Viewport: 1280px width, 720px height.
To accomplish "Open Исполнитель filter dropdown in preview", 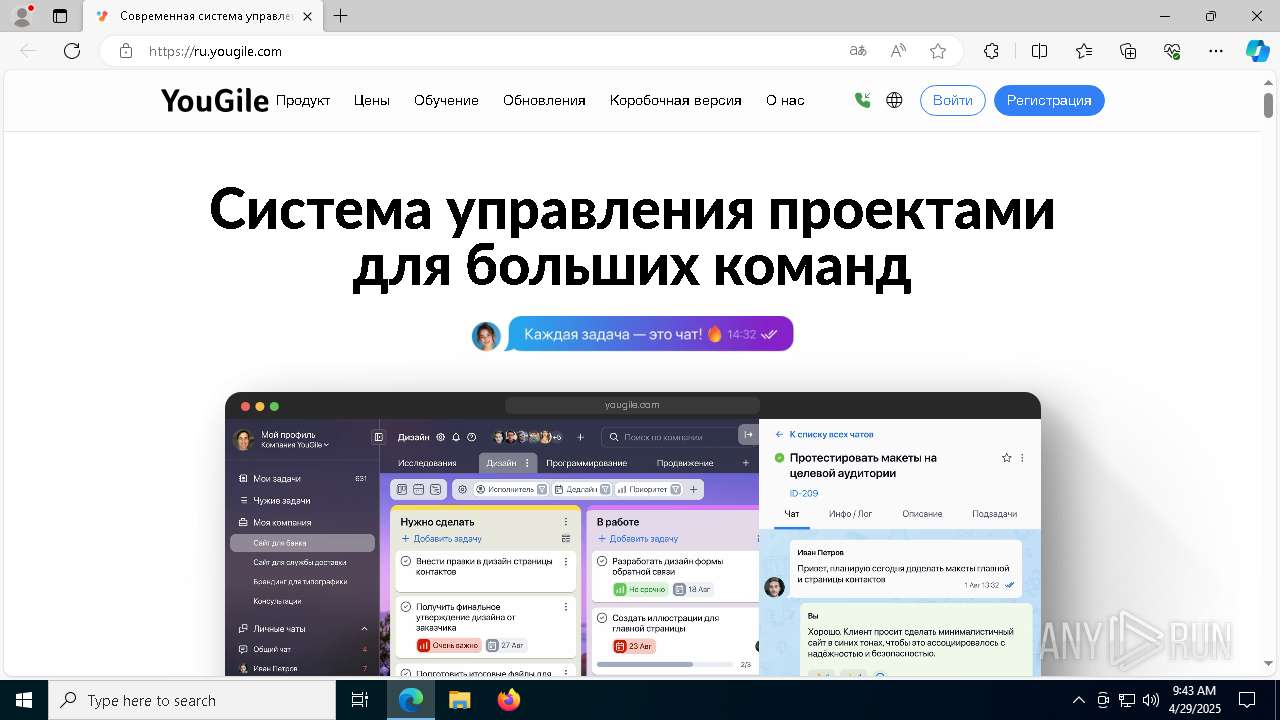I will click(510, 489).
